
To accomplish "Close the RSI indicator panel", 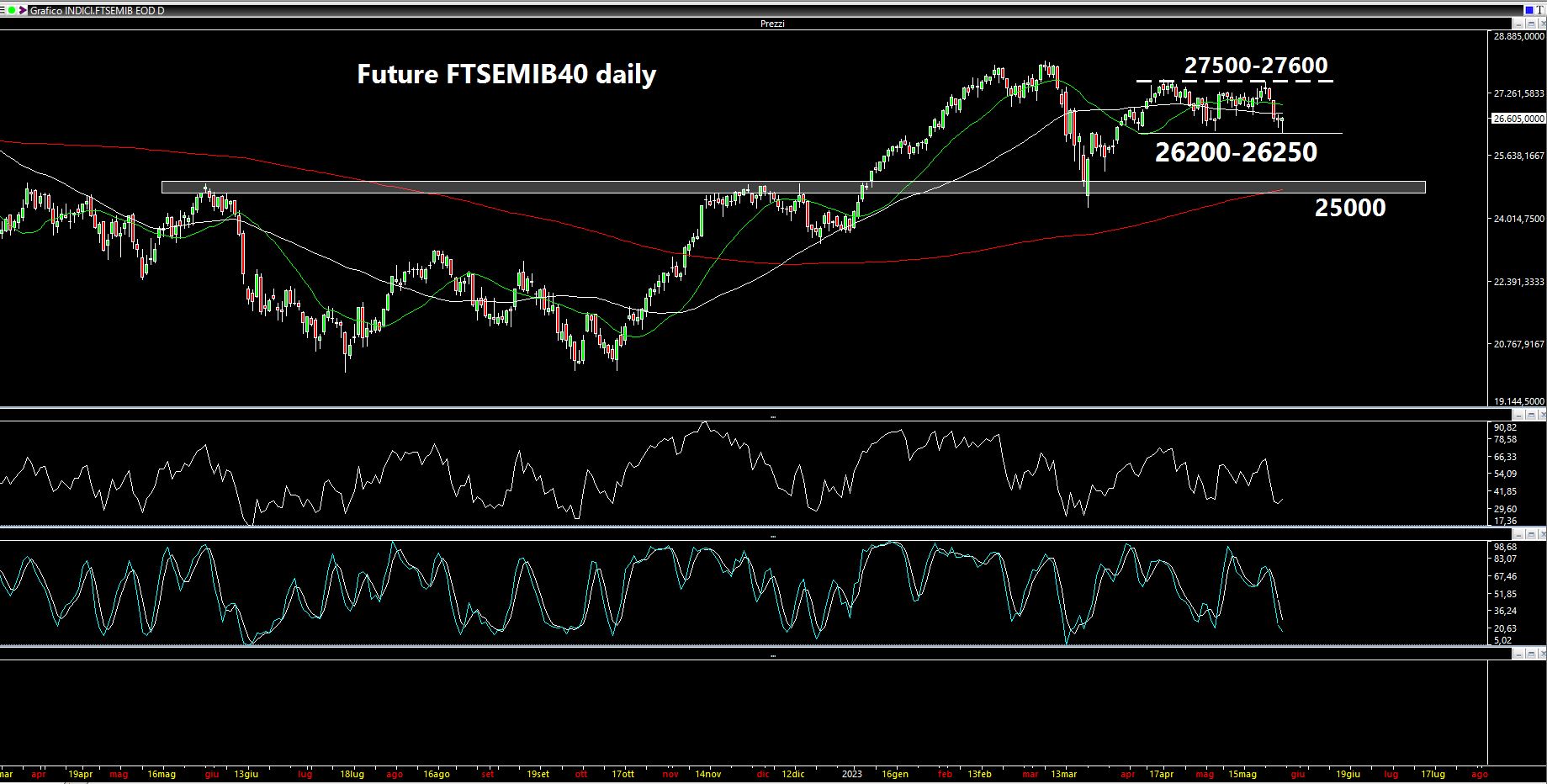I will (1542, 415).
